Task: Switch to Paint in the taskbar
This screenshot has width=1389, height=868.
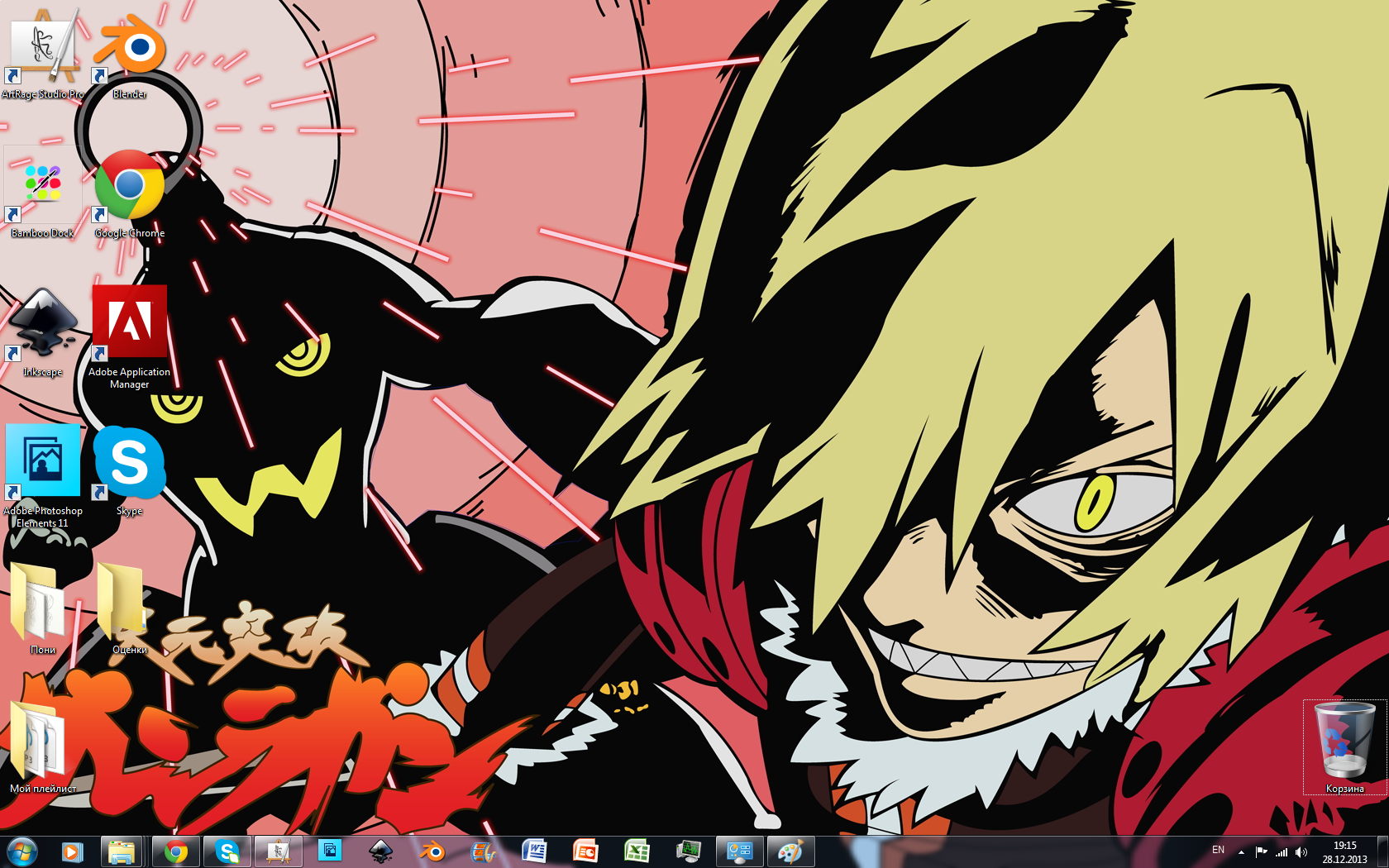Action: (791, 851)
